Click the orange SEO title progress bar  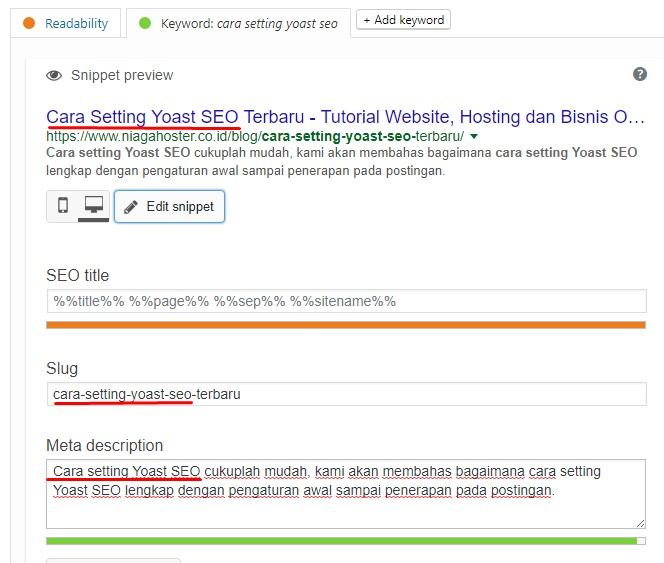coord(346,325)
